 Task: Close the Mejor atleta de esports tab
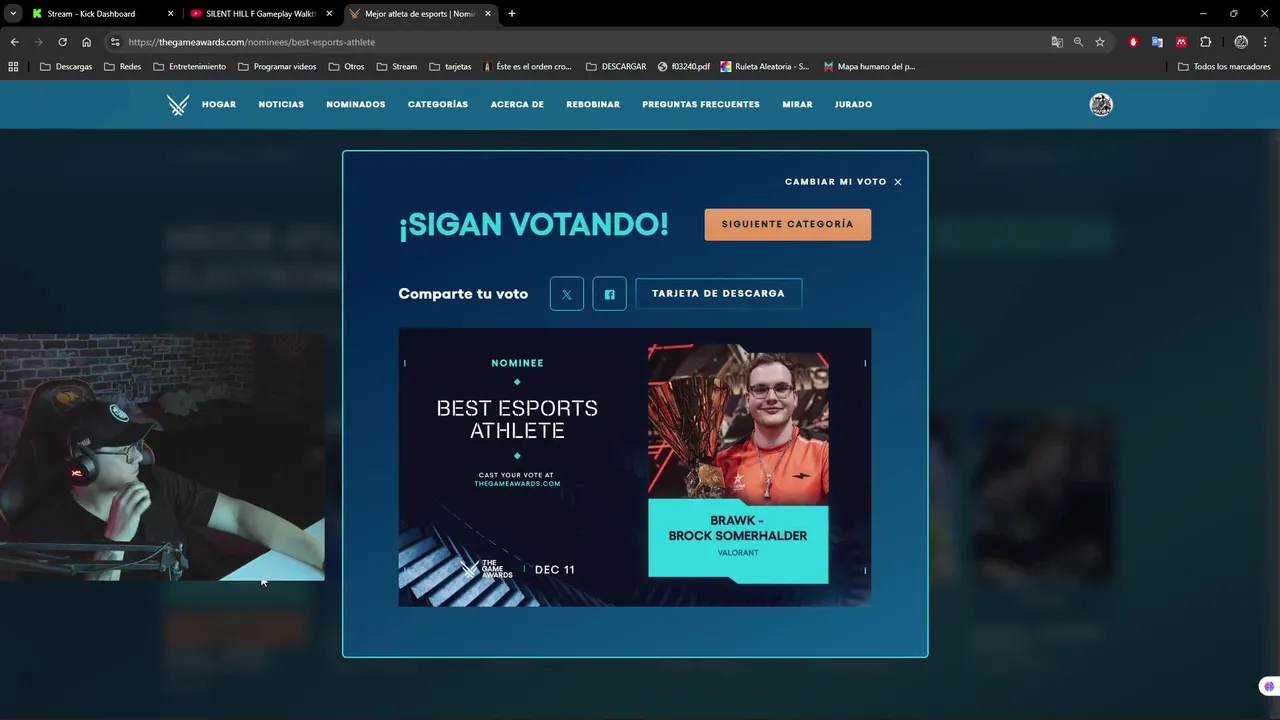[x=488, y=14]
